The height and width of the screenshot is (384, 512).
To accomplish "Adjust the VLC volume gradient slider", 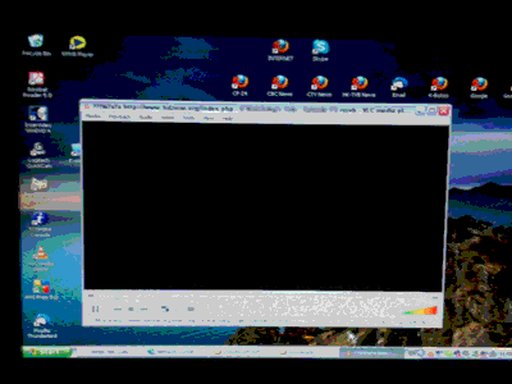I will [420, 311].
